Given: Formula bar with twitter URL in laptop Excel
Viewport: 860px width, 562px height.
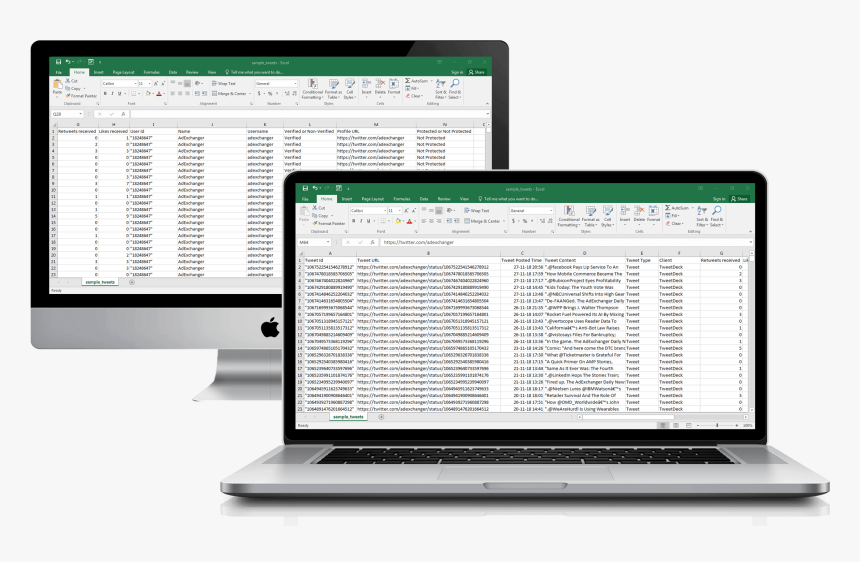Looking at the screenshot, I should tap(565, 242).
